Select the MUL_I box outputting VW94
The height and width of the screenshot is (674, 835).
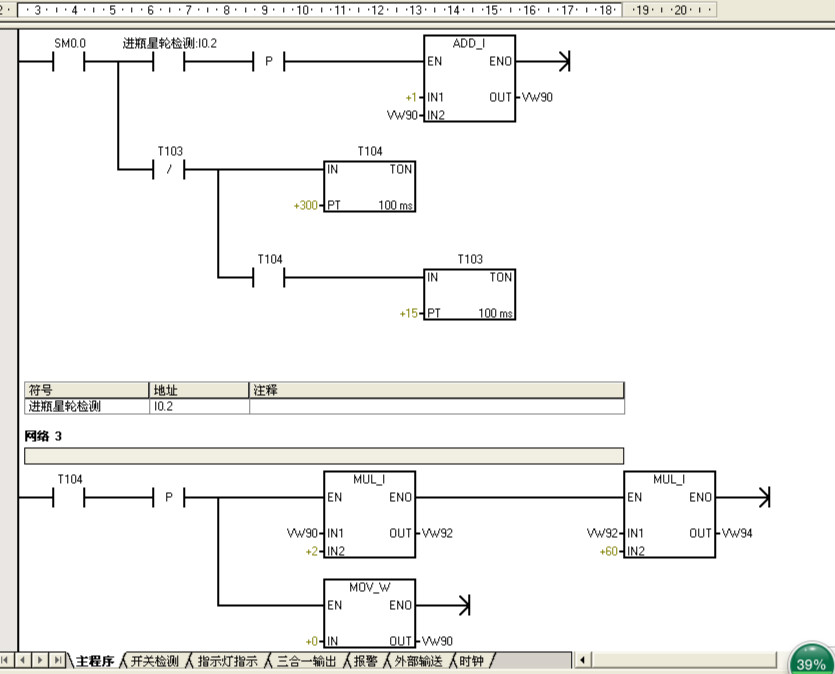click(669, 514)
